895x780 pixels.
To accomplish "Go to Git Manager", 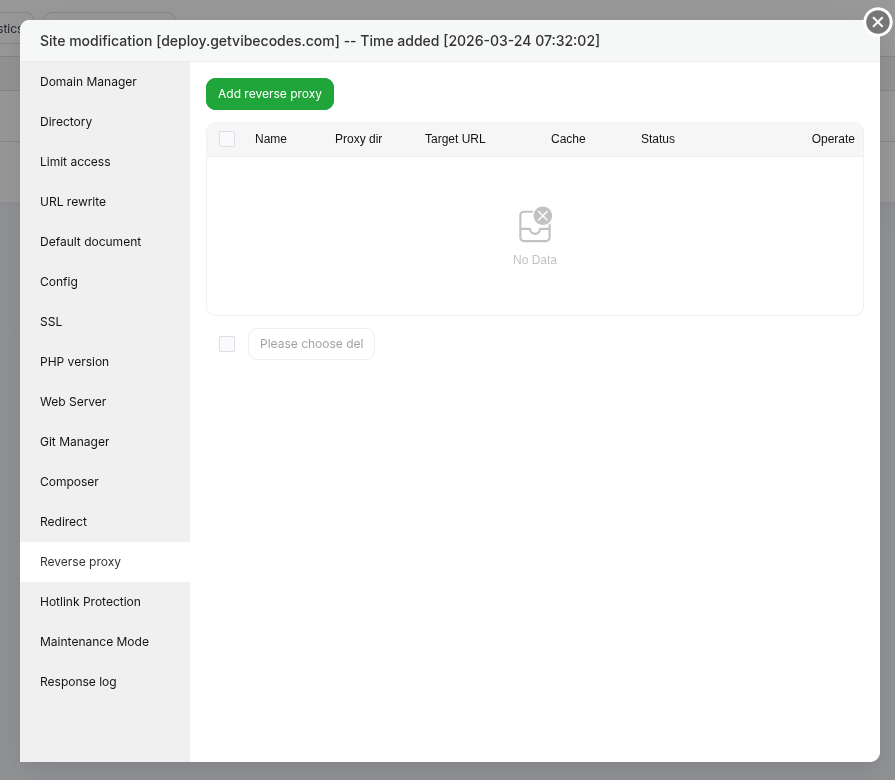I will coord(74,442).
